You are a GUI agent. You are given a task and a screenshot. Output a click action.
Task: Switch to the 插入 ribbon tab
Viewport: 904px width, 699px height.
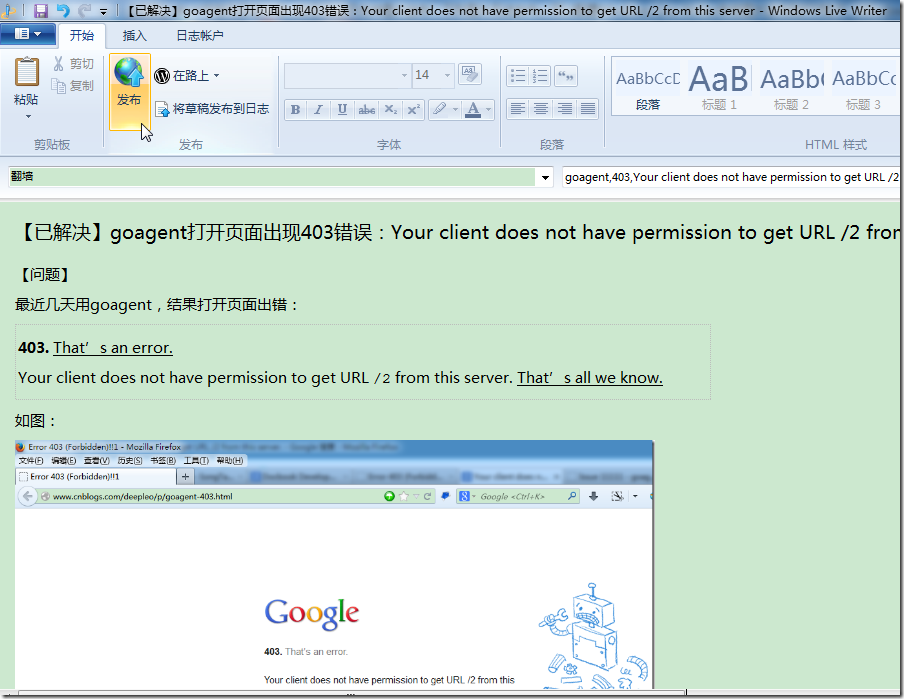(134, 36)
